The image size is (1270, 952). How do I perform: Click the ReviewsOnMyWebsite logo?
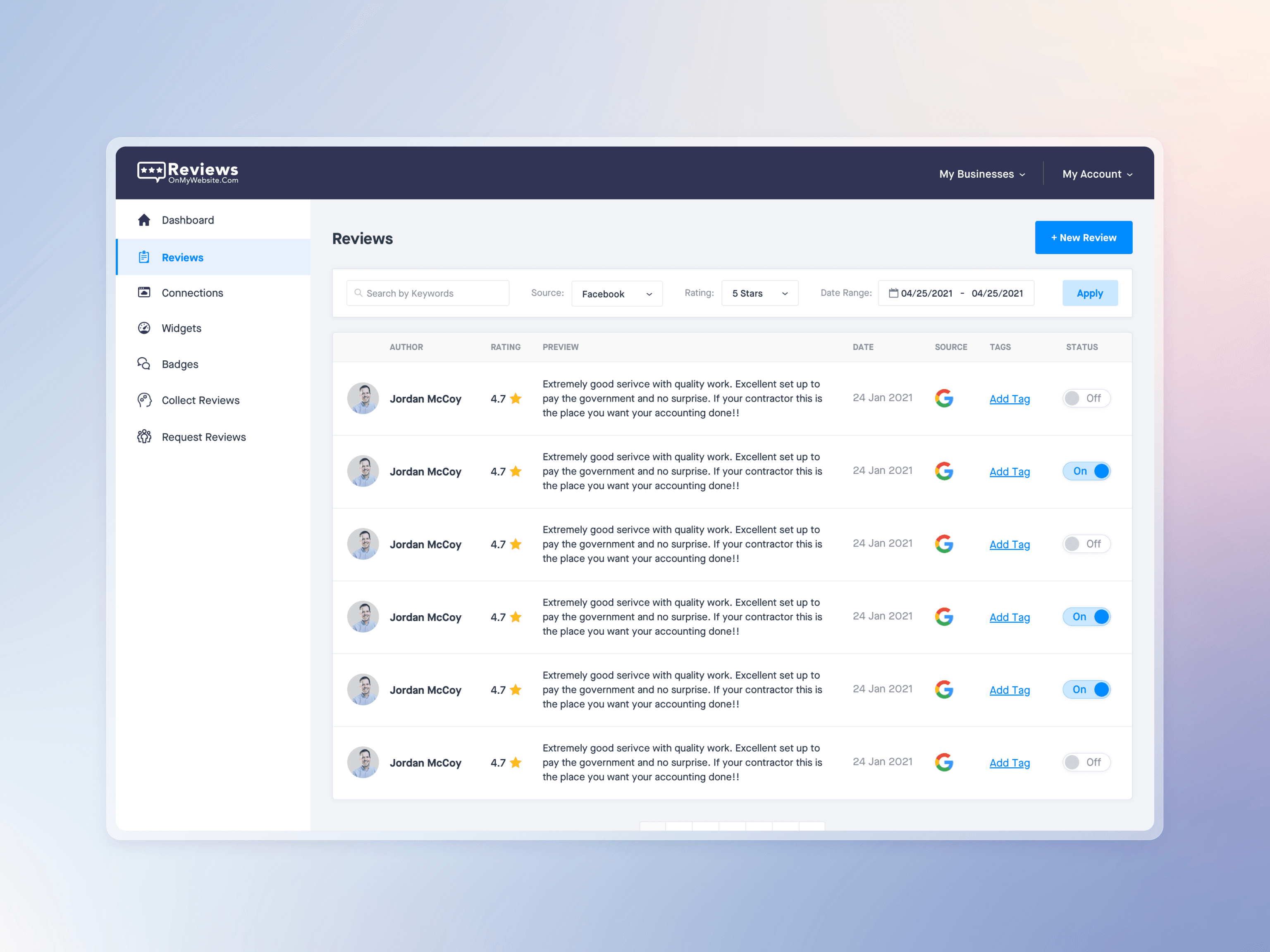point(188,172)
